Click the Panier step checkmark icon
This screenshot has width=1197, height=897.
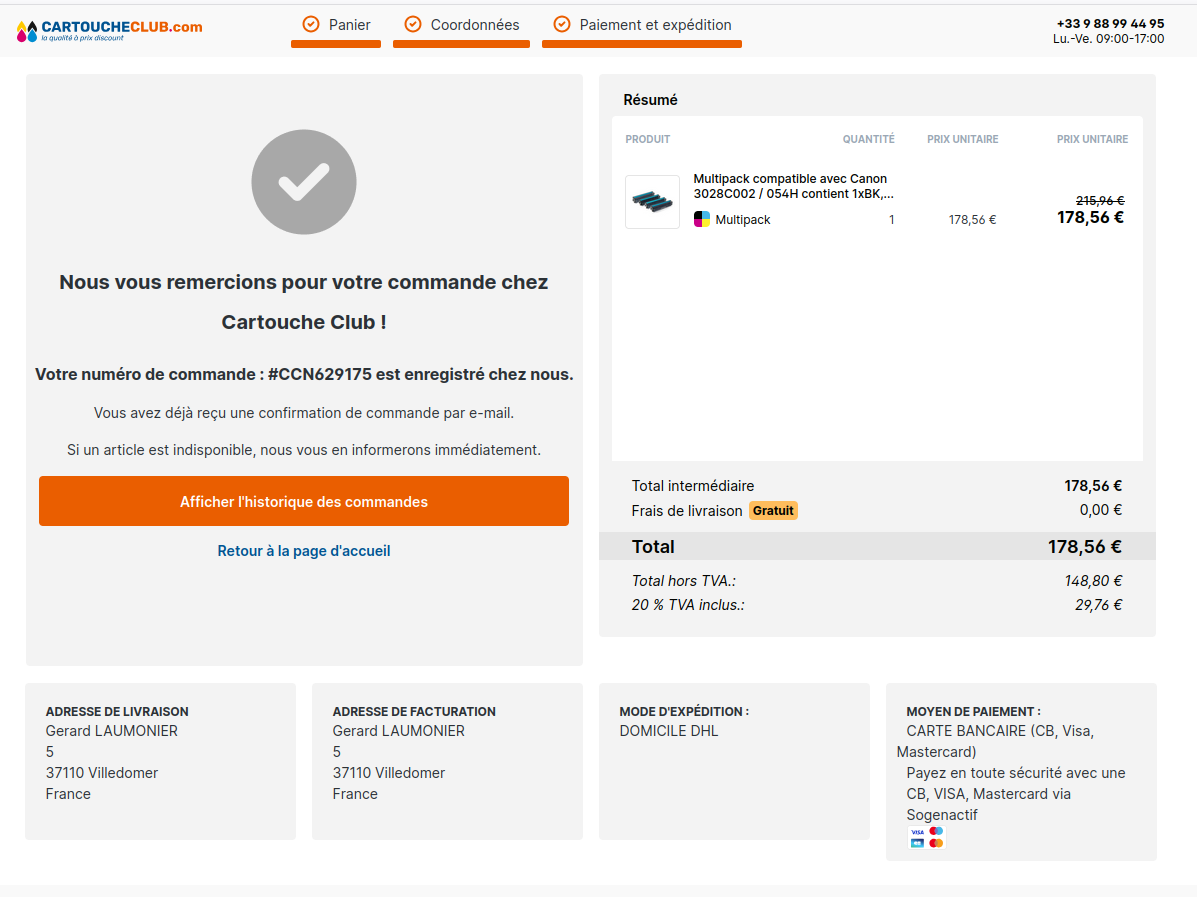pos(311,24)
